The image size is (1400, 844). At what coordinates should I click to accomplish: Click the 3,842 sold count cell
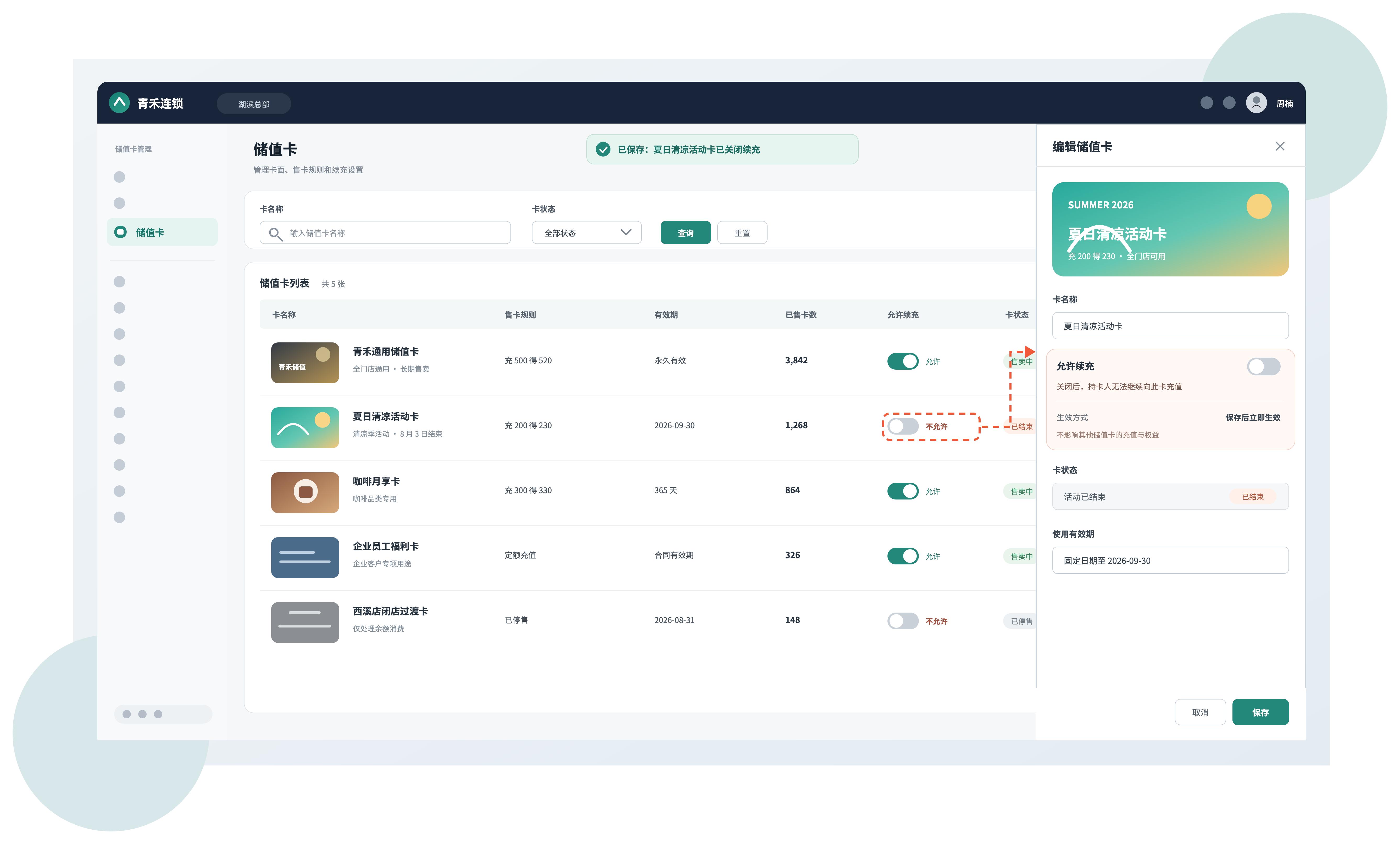click(796, 360)
